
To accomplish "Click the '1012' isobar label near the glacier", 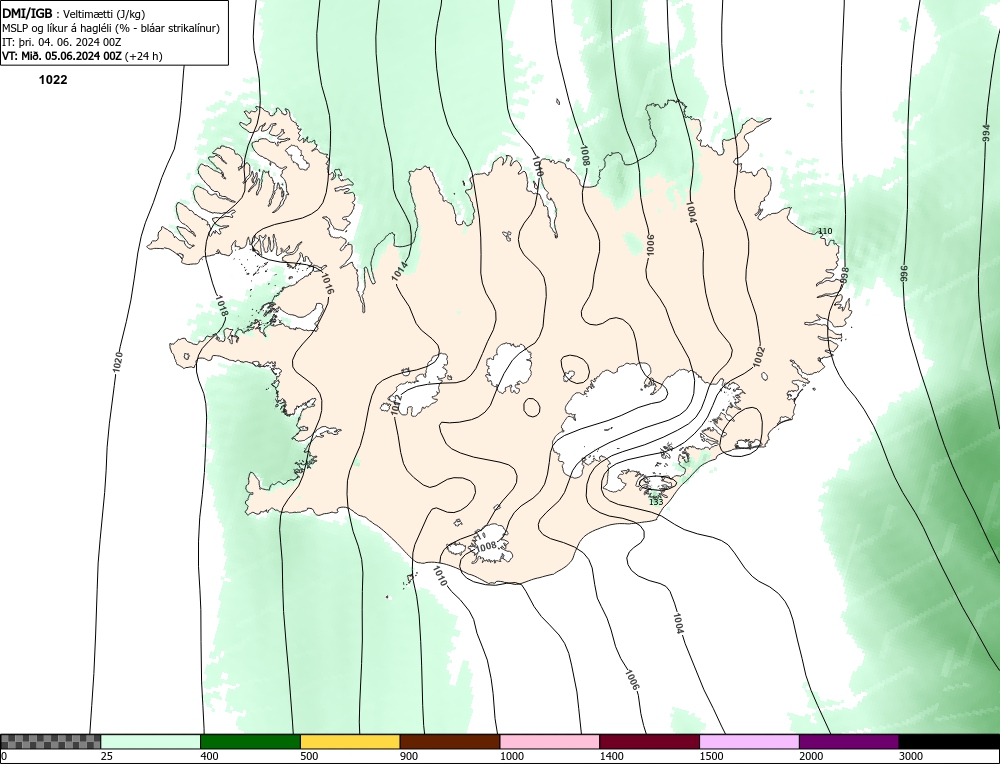I will (395, 405).
